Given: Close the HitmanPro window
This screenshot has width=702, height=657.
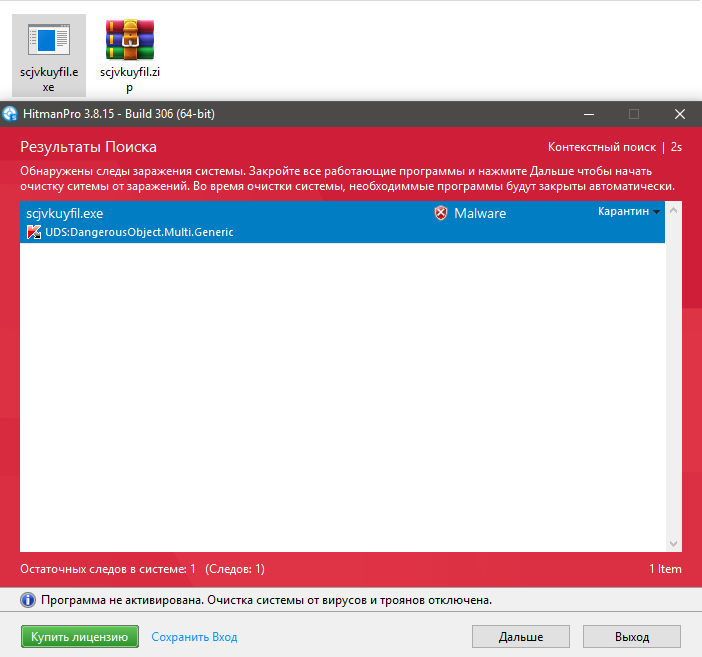Looking at the screenshot, I should coord(680,114).
